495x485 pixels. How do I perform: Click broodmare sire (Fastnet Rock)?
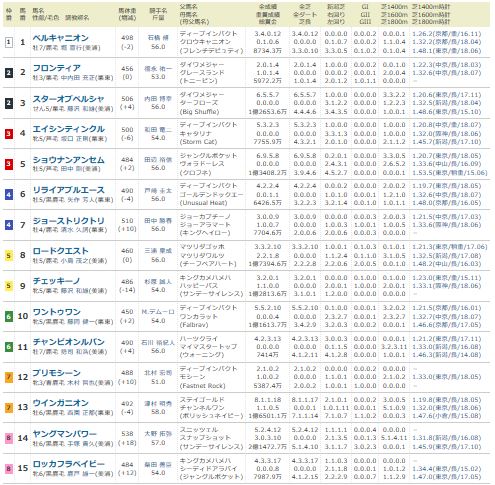click(202, 386)
